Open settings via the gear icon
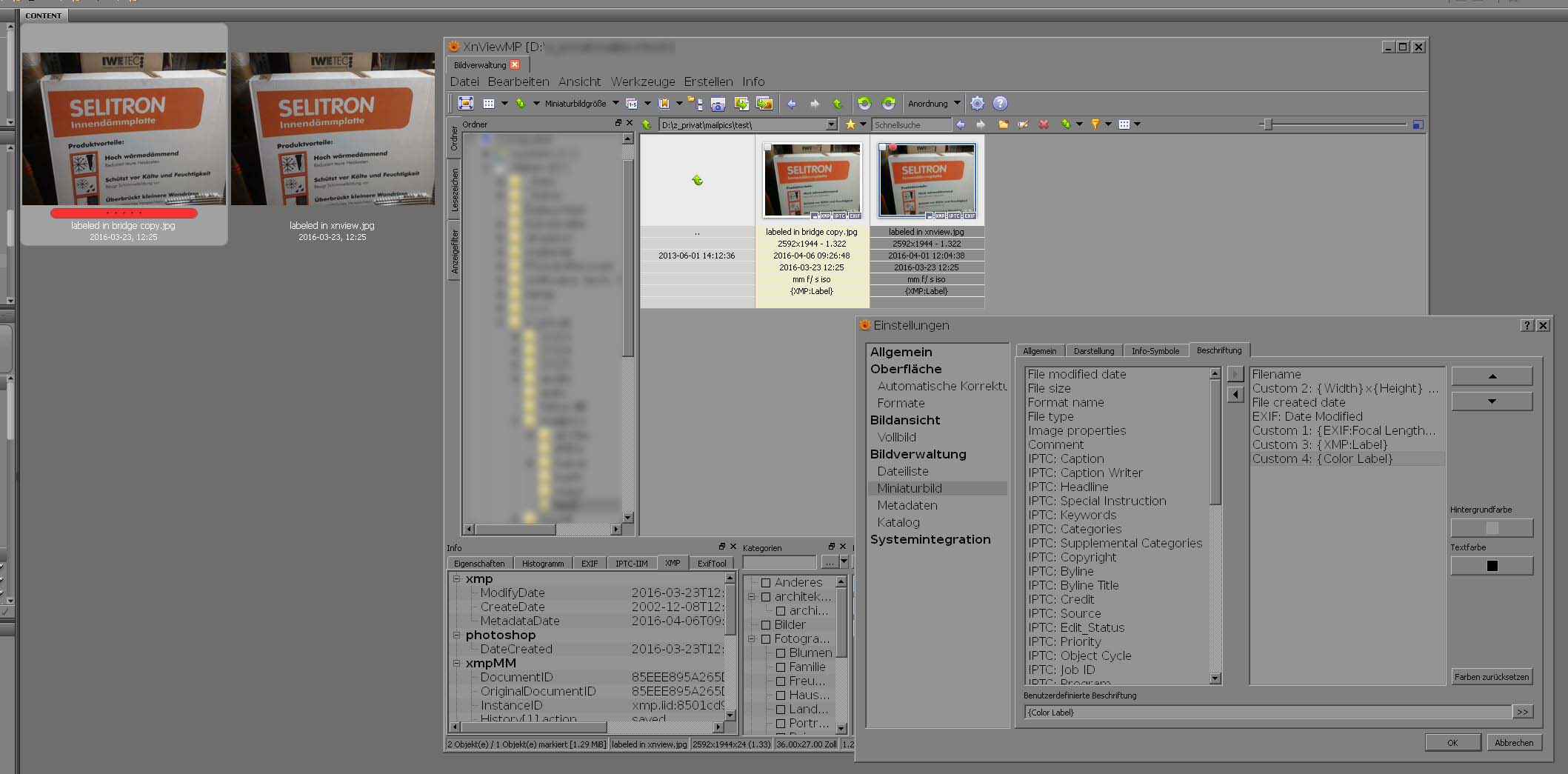This screenshot has height=774, width=1568. tap(977, 104)
